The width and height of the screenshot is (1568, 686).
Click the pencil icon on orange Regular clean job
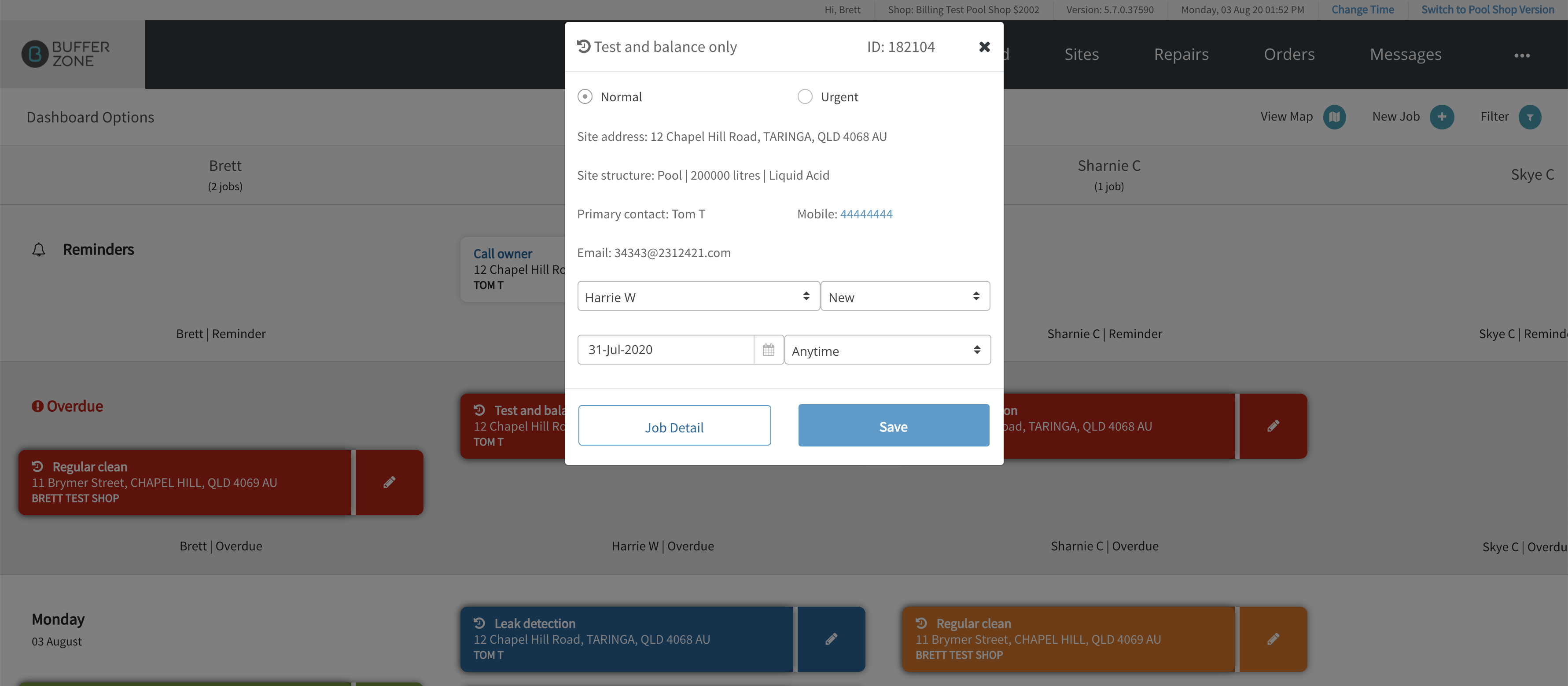pos(1273,638)
